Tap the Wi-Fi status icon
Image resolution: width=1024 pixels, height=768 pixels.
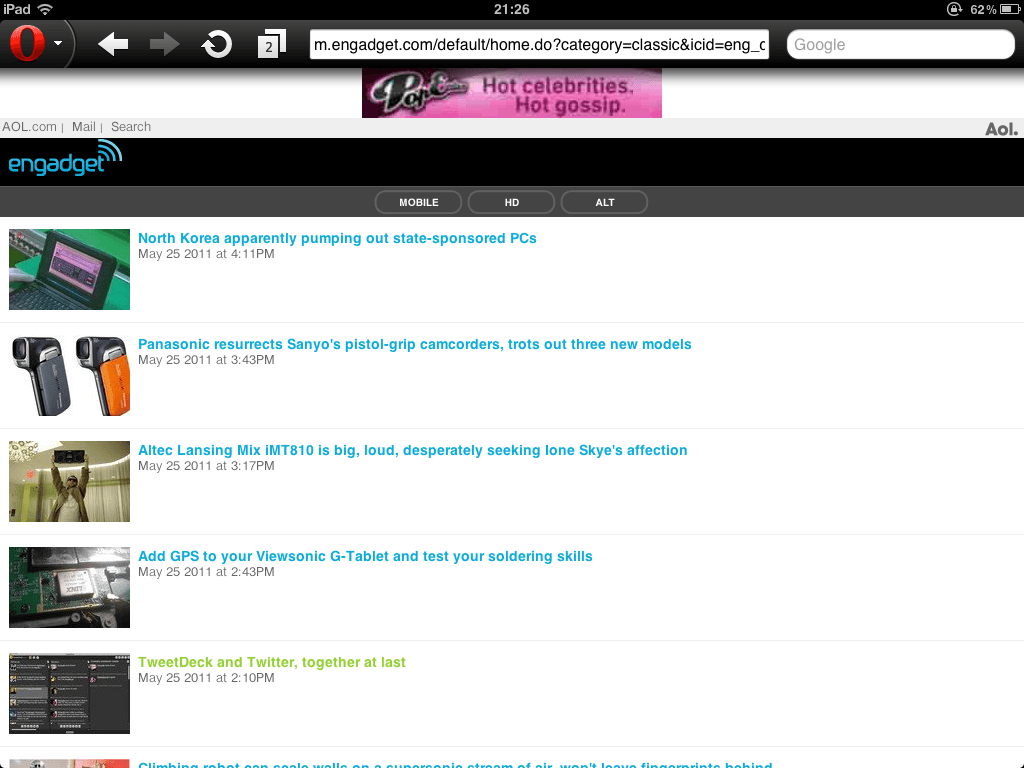45,9
